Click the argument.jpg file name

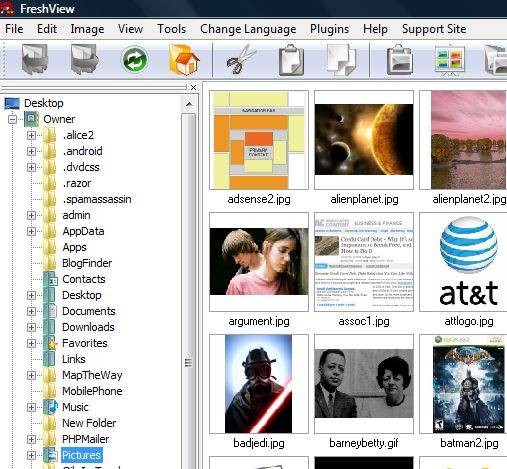click(259, 321)
